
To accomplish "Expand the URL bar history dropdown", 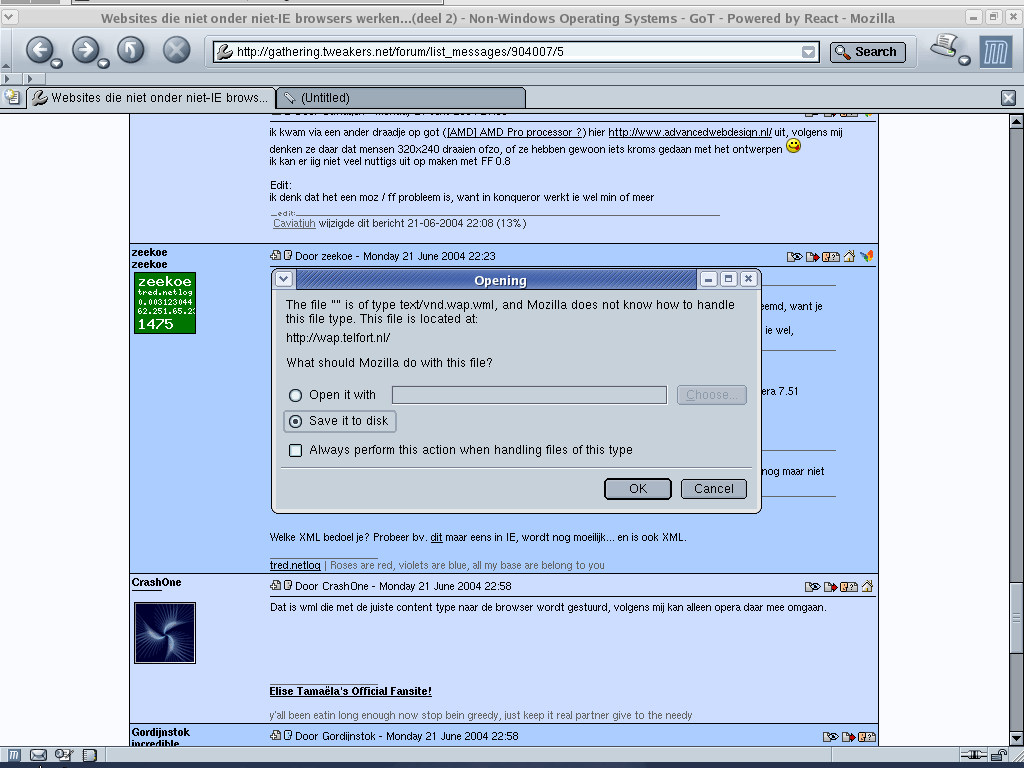I will tap(808, 52).
